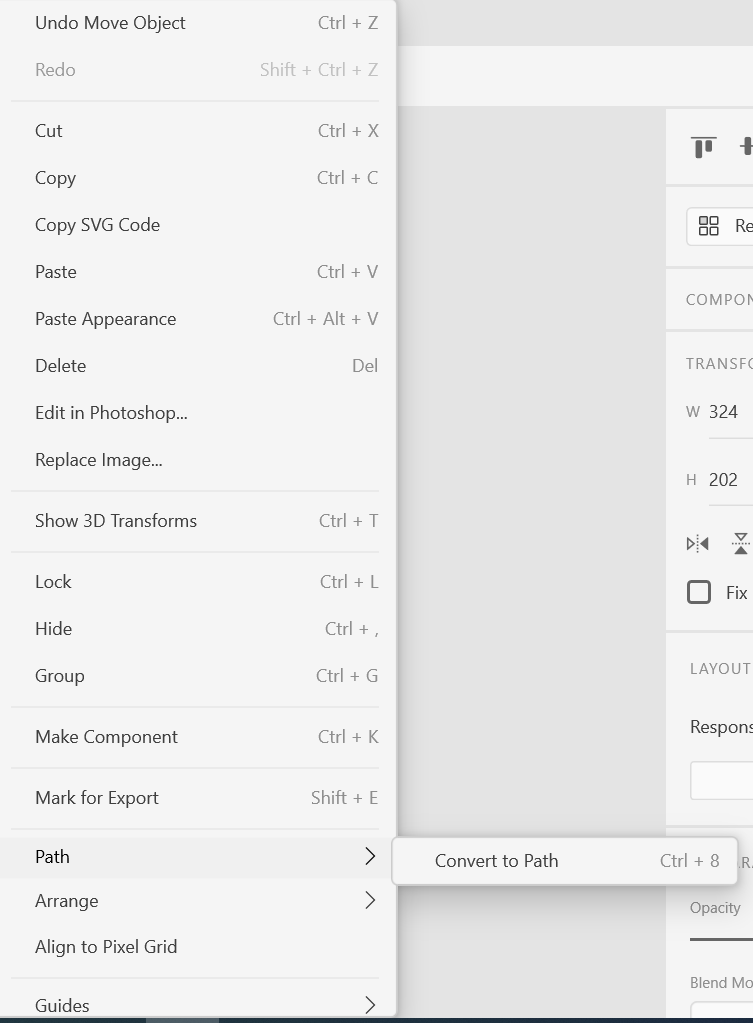Choose Mark for Export

point(97,797)
